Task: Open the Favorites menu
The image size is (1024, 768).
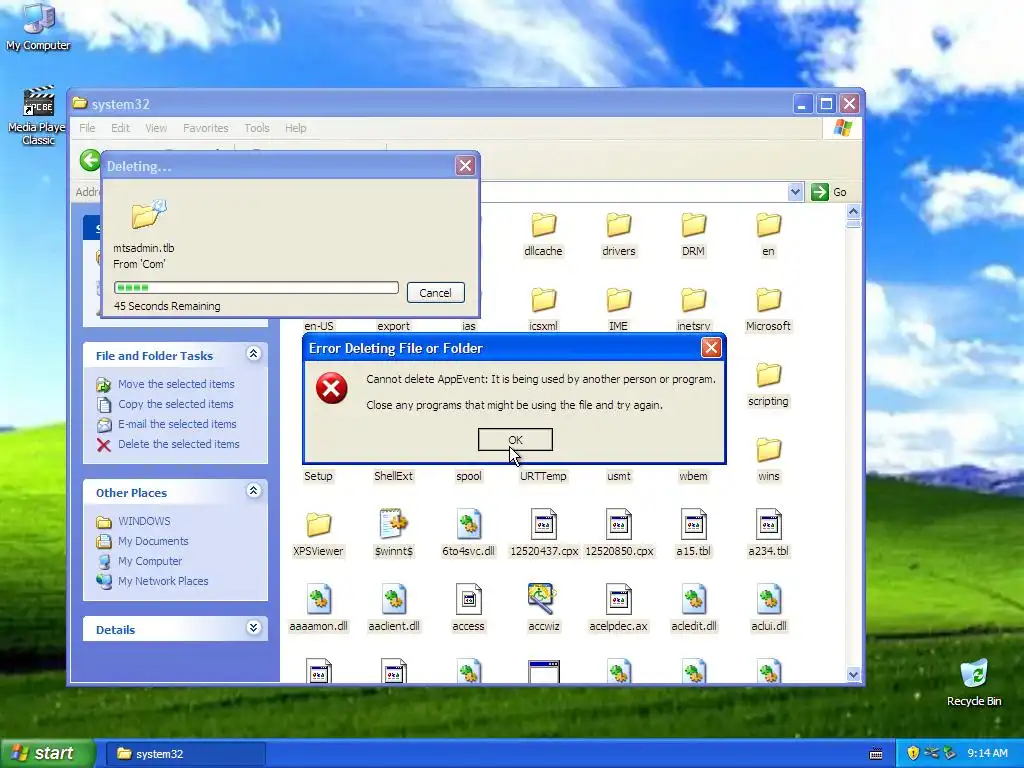Action: click(206, 128)
